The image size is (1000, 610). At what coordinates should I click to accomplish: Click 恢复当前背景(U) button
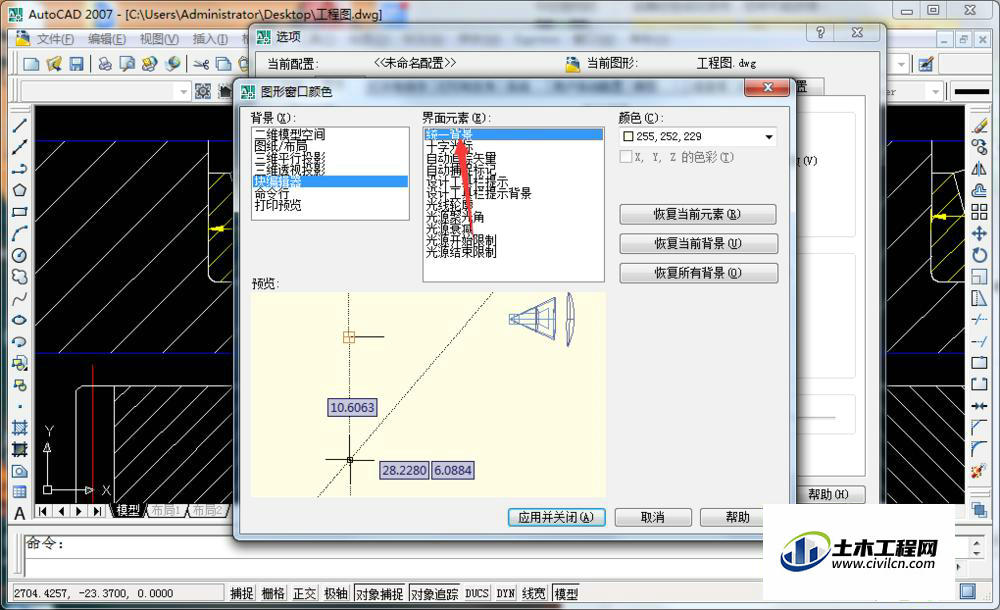(x=698, y=244)
